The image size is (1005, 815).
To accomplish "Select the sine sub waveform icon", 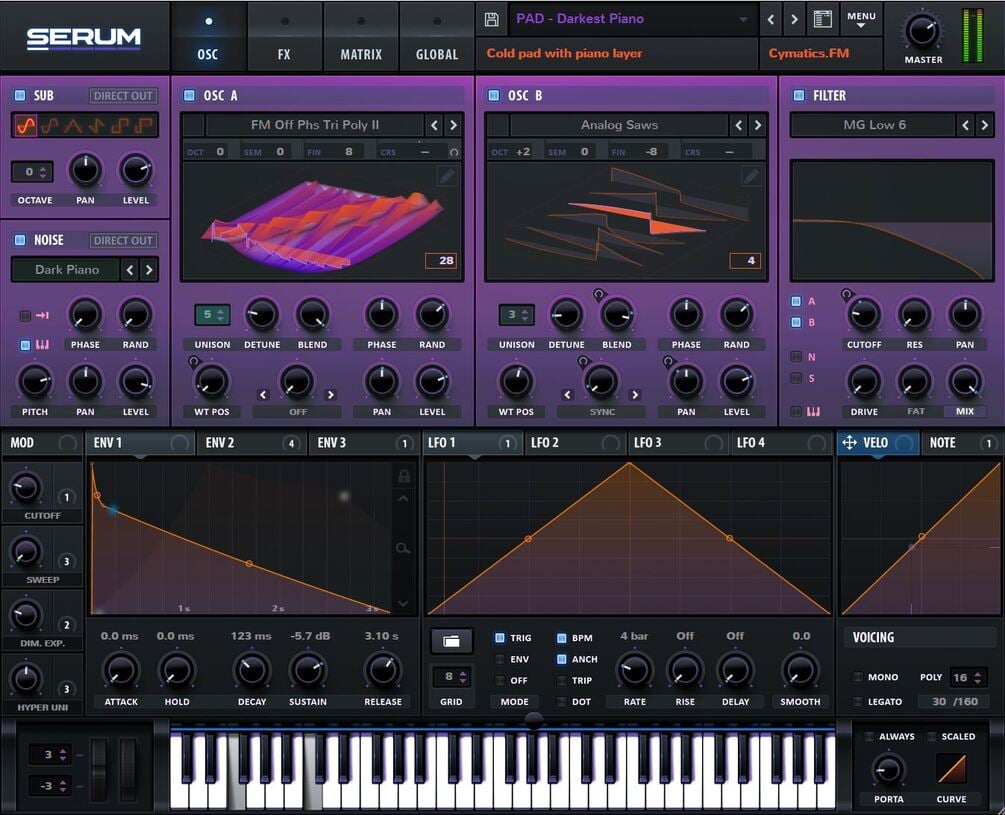I will 26,126.
